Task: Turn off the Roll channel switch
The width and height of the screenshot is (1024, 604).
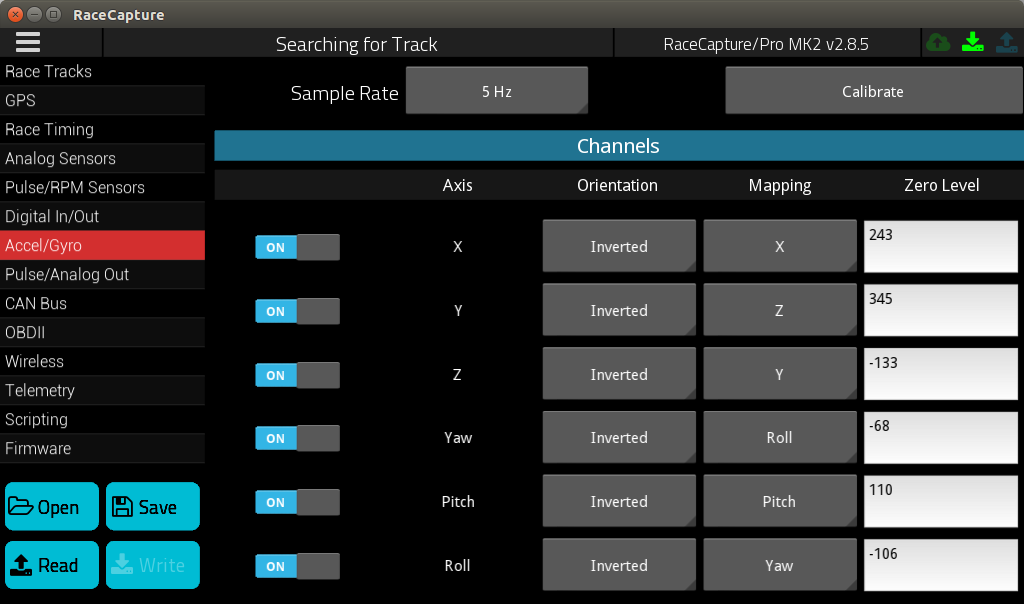Action: (297, 566)
